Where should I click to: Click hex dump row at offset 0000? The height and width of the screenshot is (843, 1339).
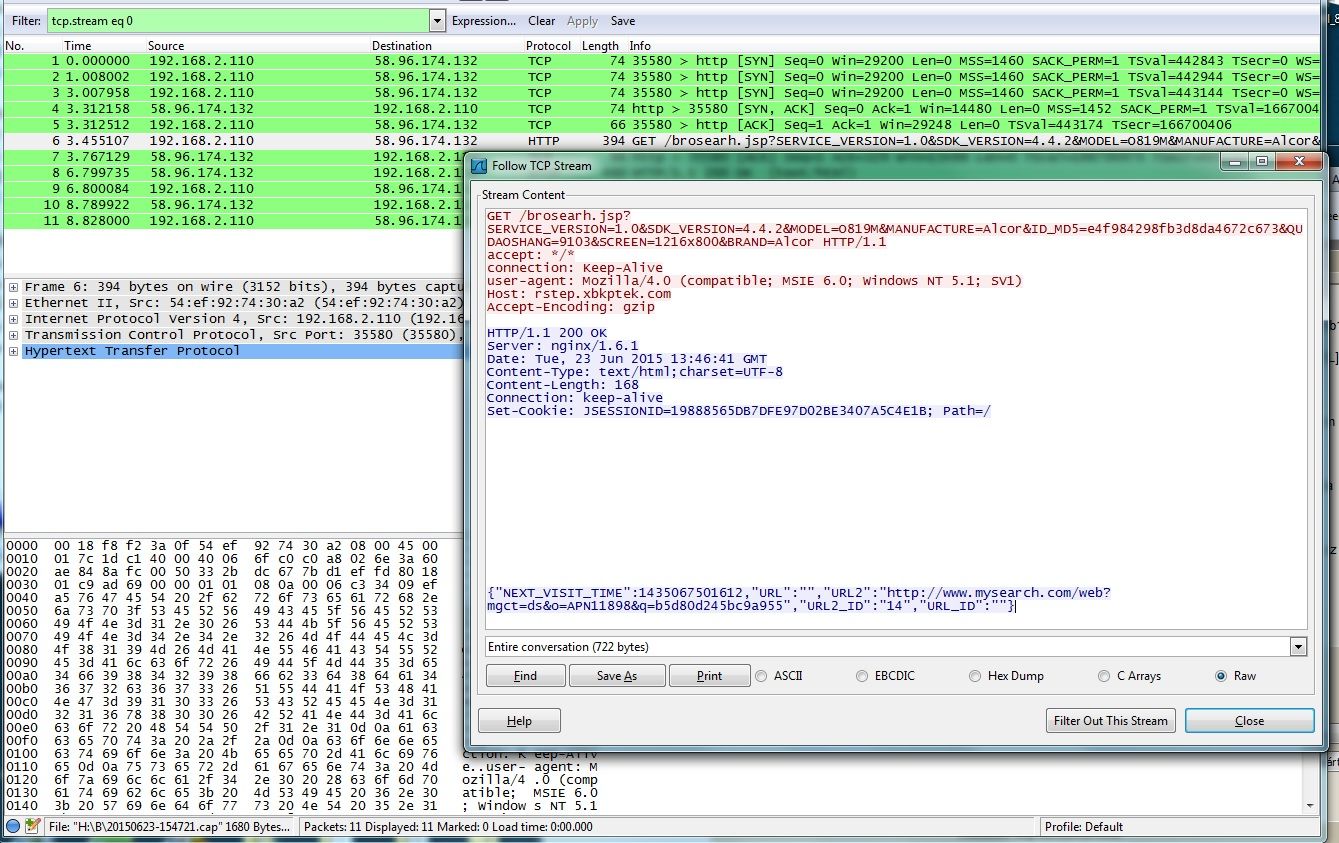[222, 545]
